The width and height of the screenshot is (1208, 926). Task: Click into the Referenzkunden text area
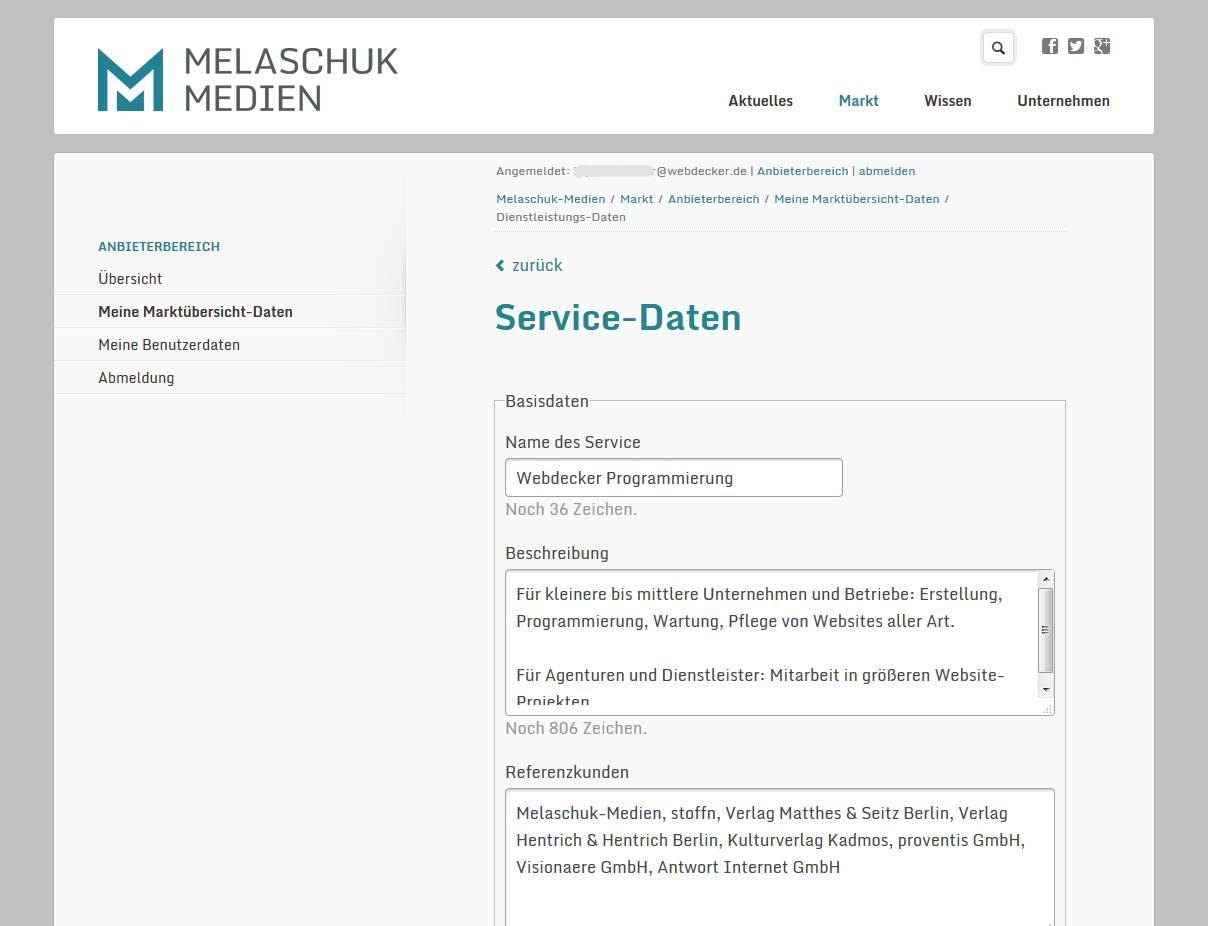point(778,860)
